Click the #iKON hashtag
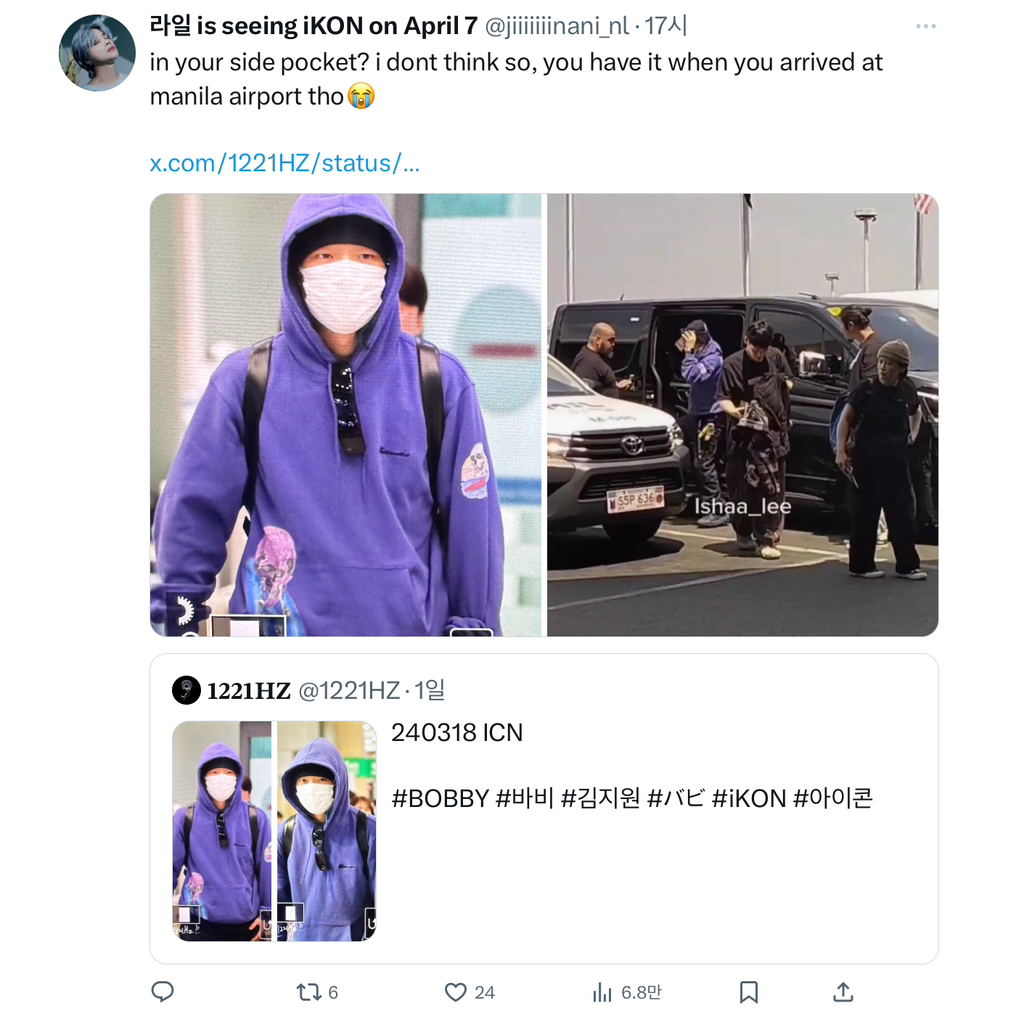 748,799
